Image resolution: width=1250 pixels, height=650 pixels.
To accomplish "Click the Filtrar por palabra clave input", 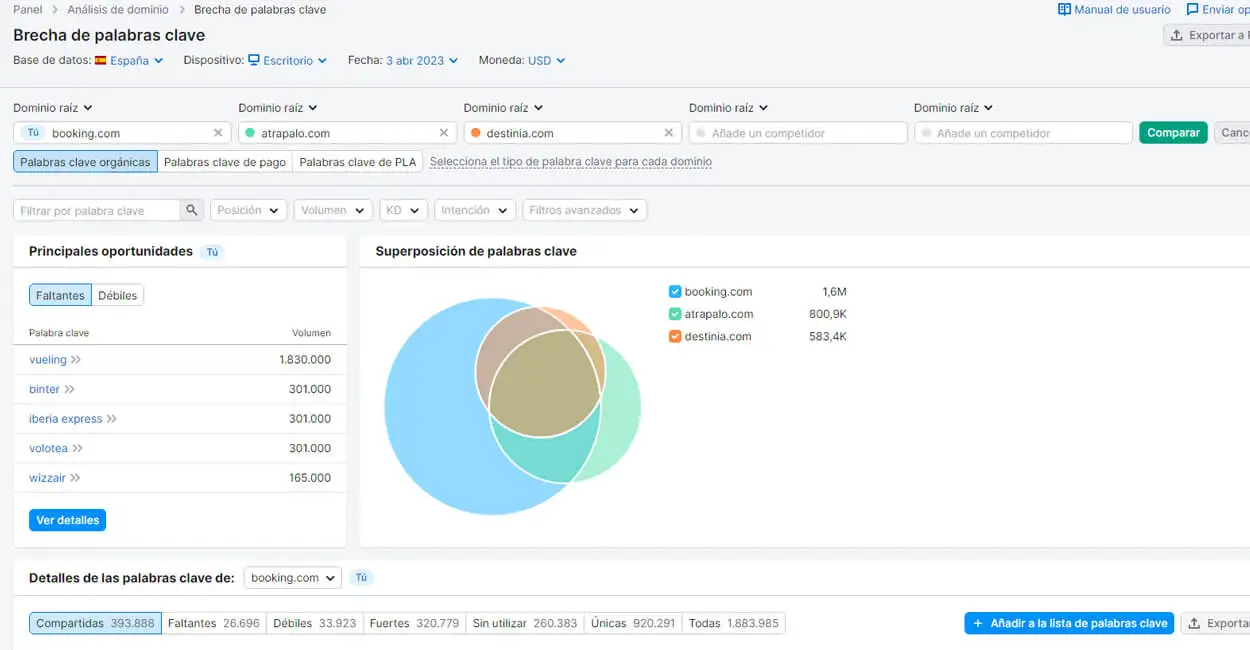I will tap(98, 210).
